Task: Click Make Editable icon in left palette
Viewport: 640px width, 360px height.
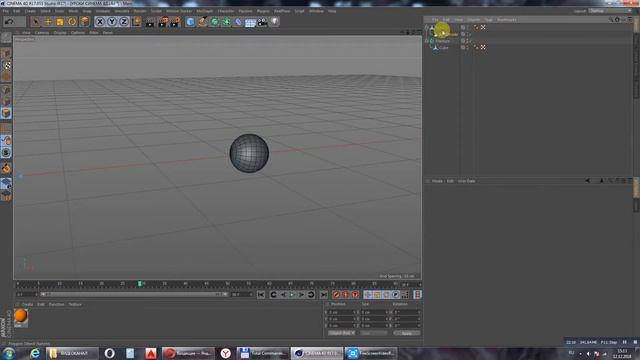Action: click(6, 38)
